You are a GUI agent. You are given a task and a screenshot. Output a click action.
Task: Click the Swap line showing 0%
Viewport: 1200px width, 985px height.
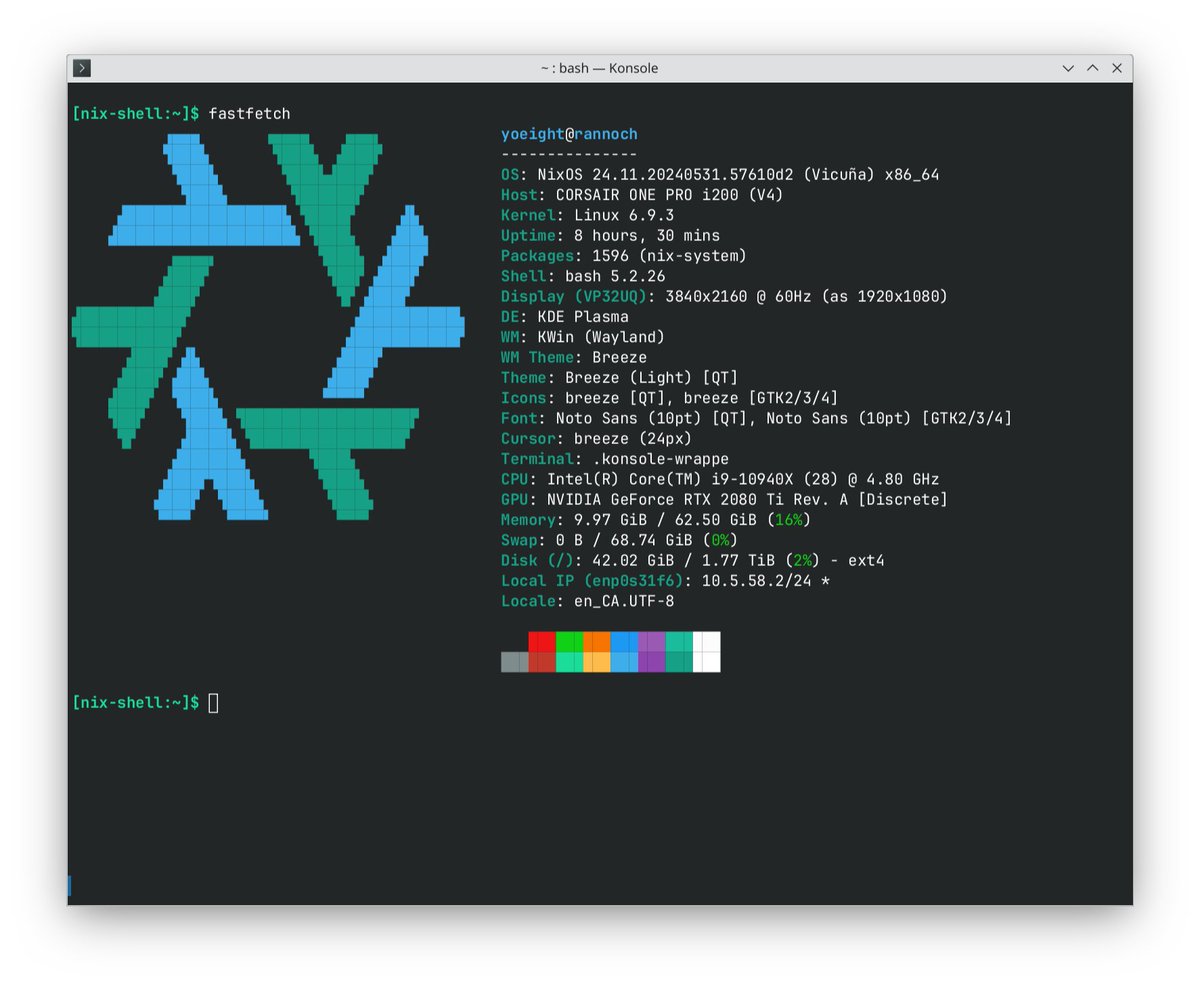point(619,541)
